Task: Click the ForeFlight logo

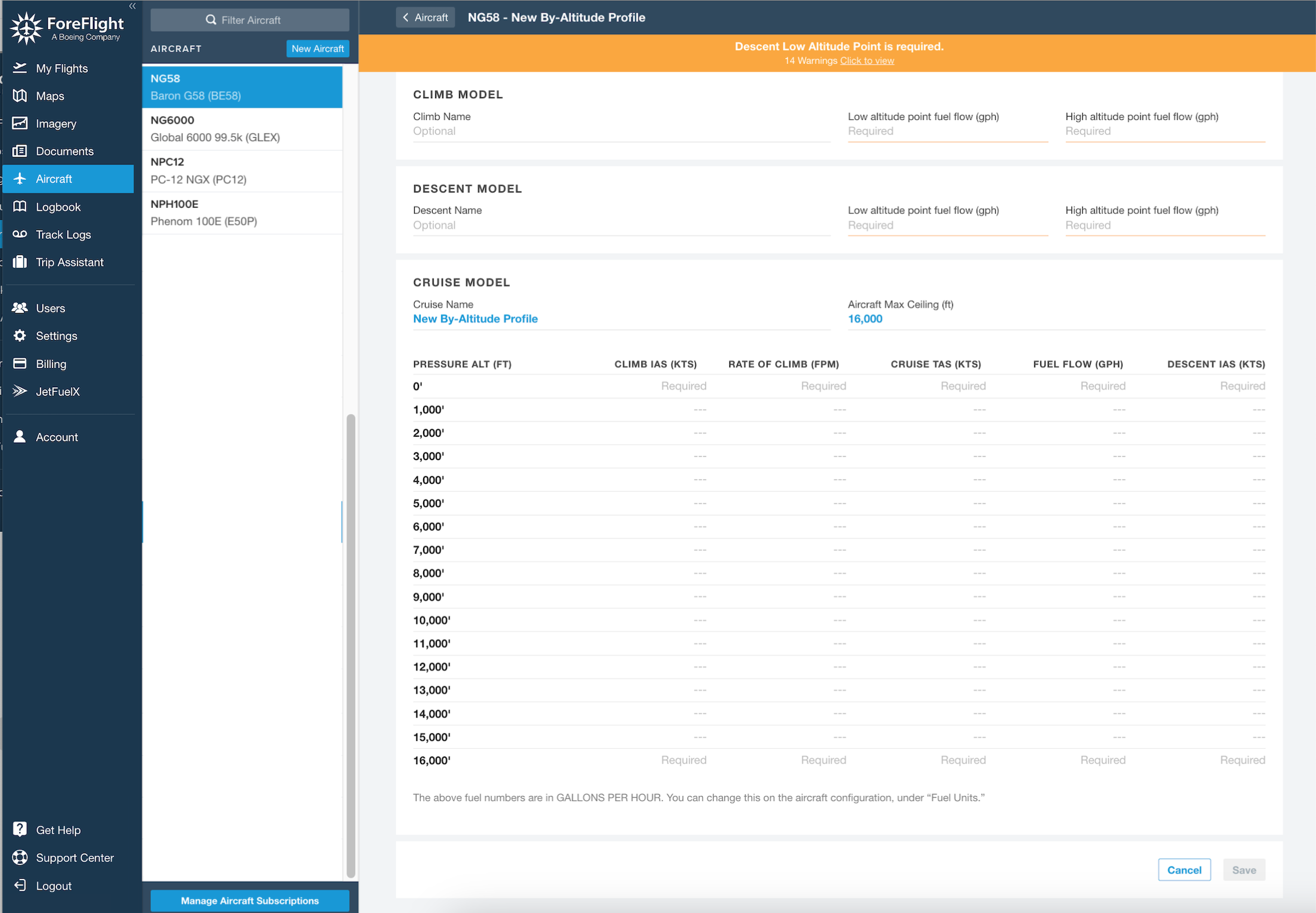Action: tap(68, 28)
